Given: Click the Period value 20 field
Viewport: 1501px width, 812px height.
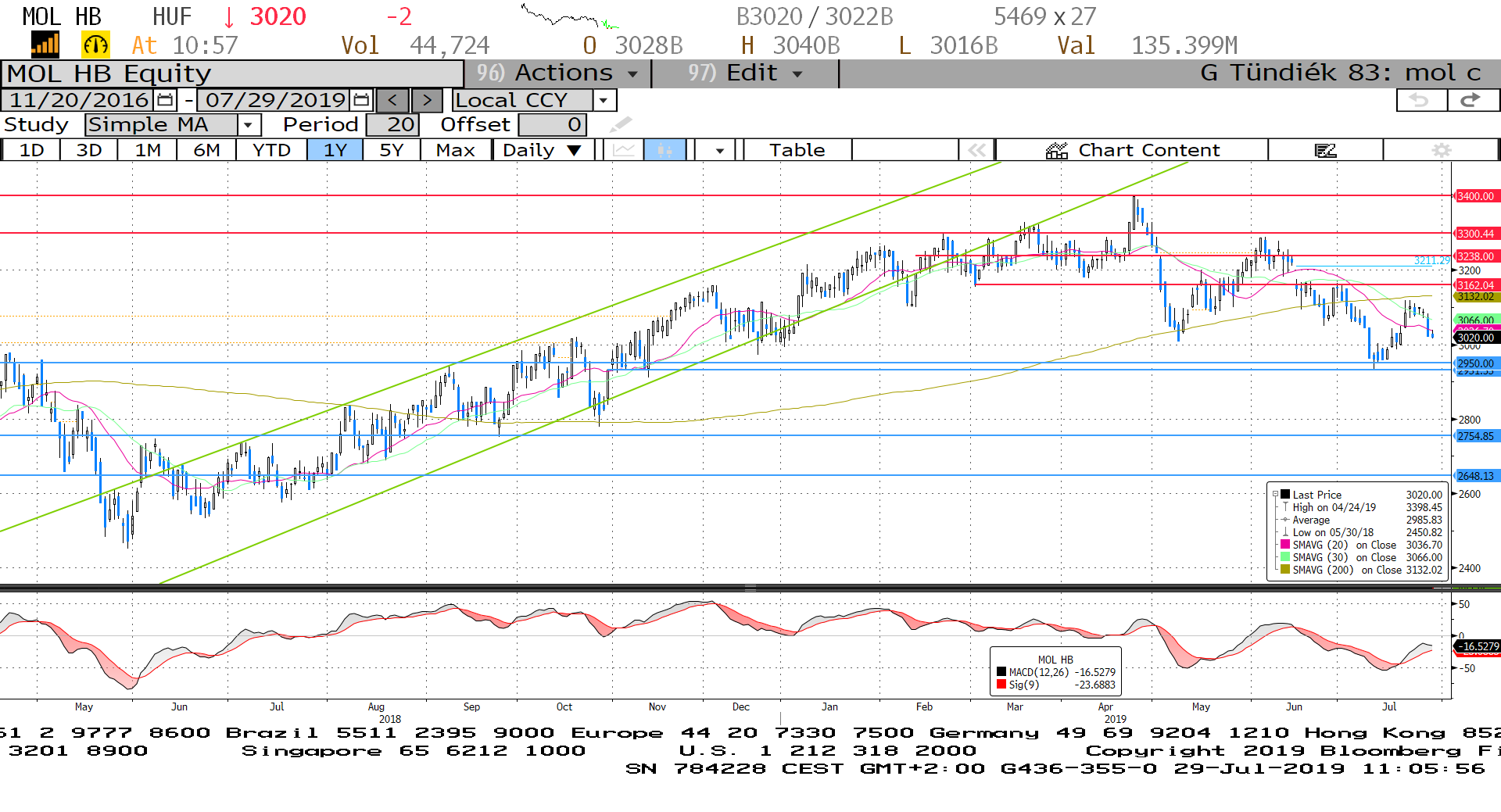Looking at the screenshot, I should (x=393, y=124).
